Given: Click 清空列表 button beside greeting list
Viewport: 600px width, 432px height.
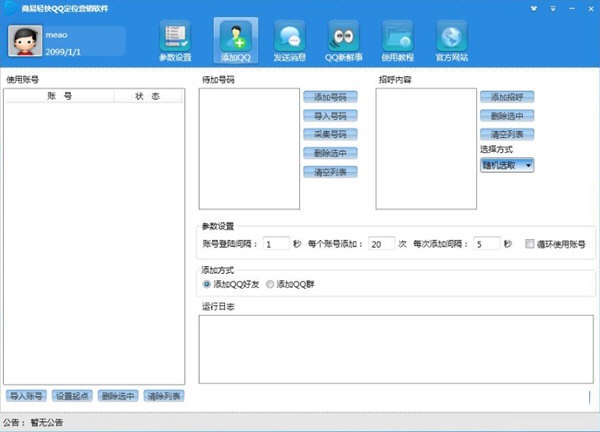Looking at the screenshot, I should click(x=507, y=134).
